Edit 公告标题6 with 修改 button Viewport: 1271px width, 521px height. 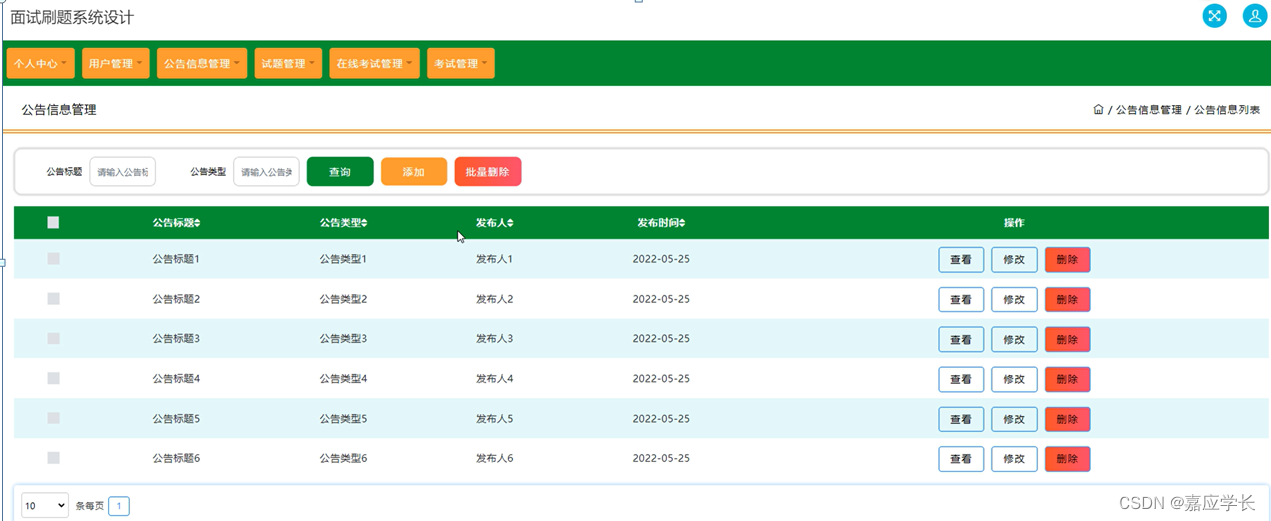pos(1014,459)
